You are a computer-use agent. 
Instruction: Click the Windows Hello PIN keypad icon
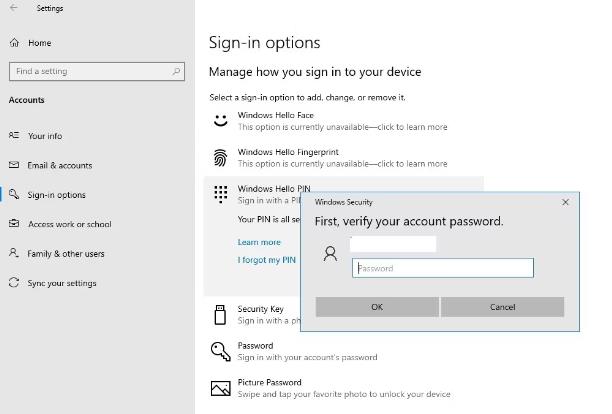click(x=221, y=194)
